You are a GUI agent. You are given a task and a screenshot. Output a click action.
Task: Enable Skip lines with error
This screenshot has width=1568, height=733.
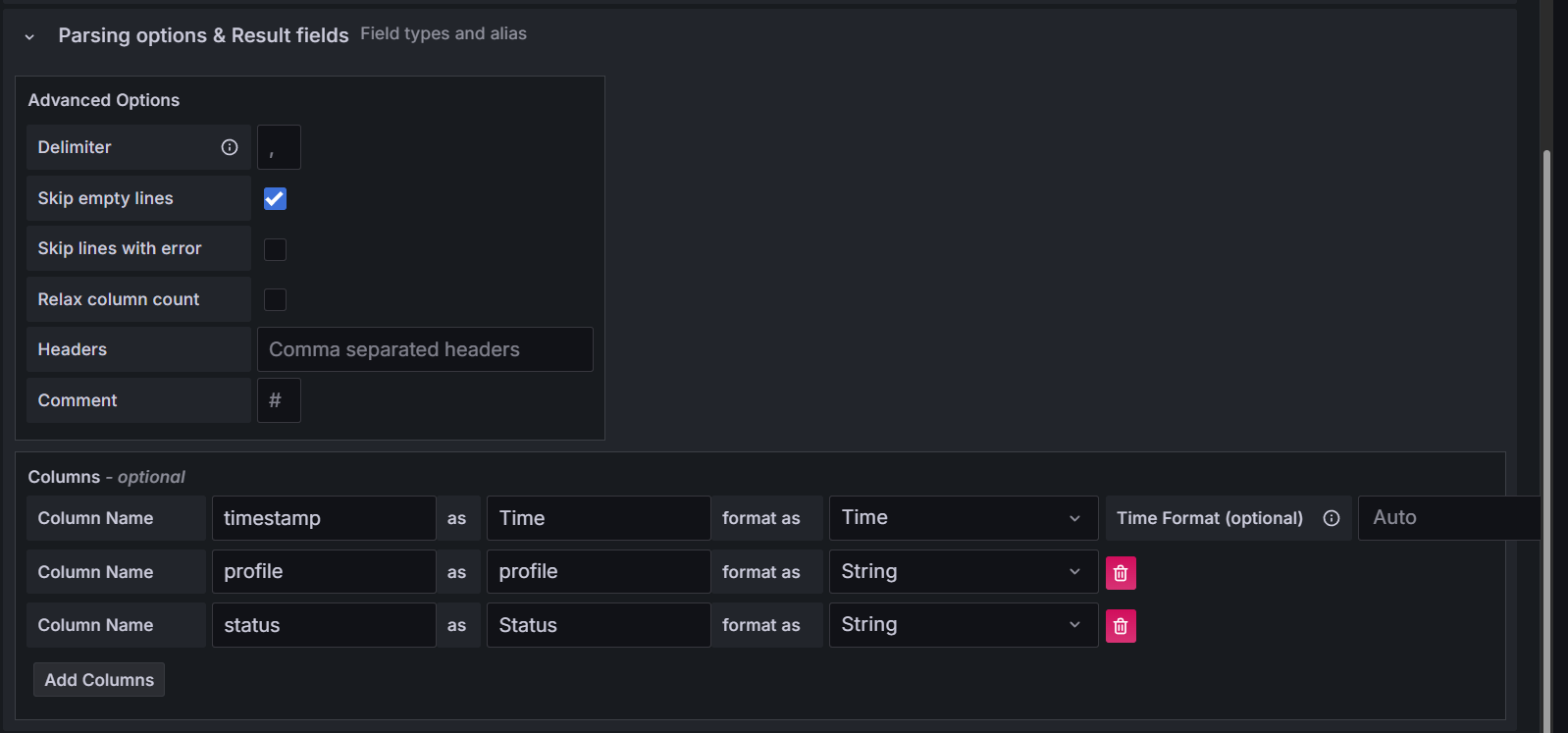tap(276, 249)
